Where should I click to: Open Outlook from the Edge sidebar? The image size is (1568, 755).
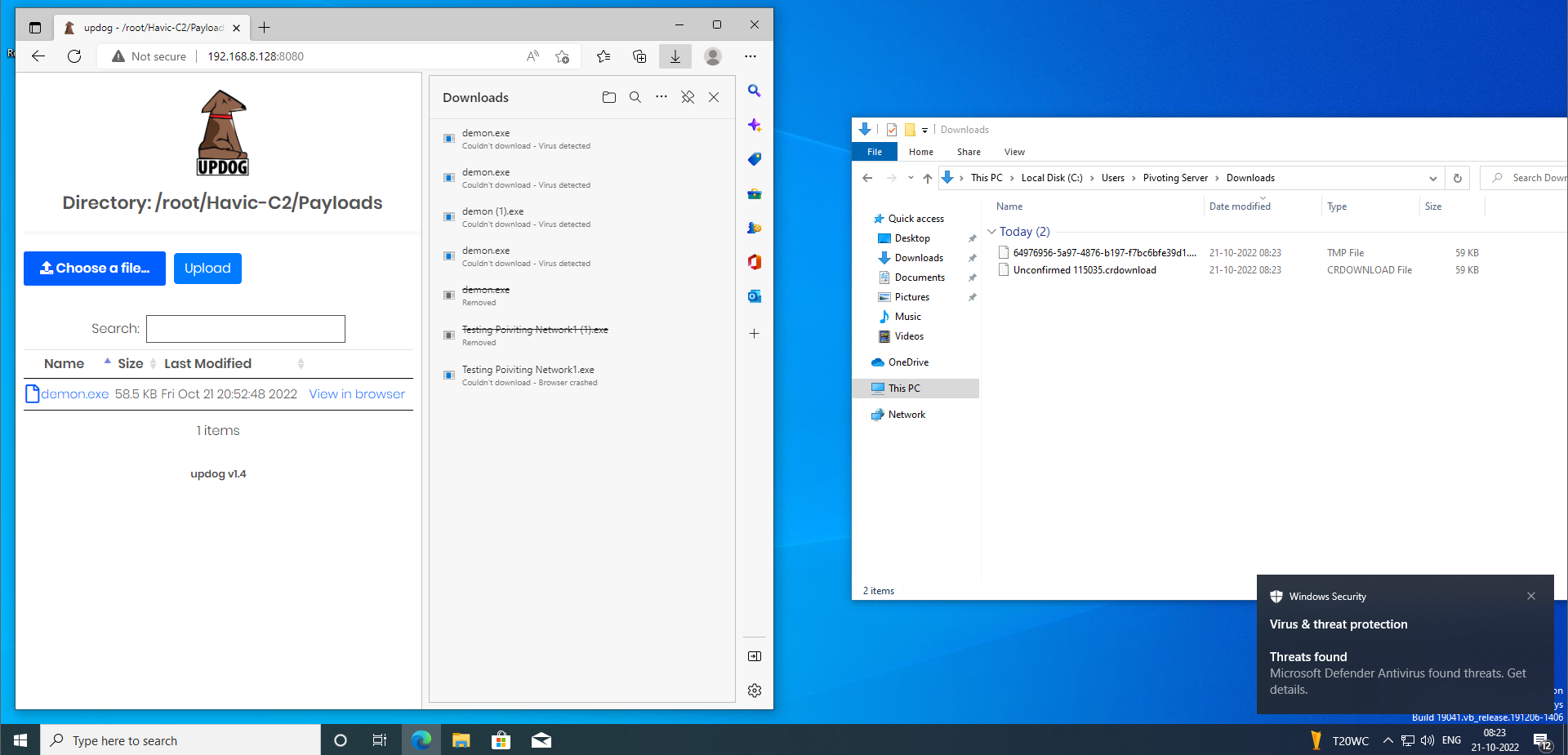tap(754, 296)
